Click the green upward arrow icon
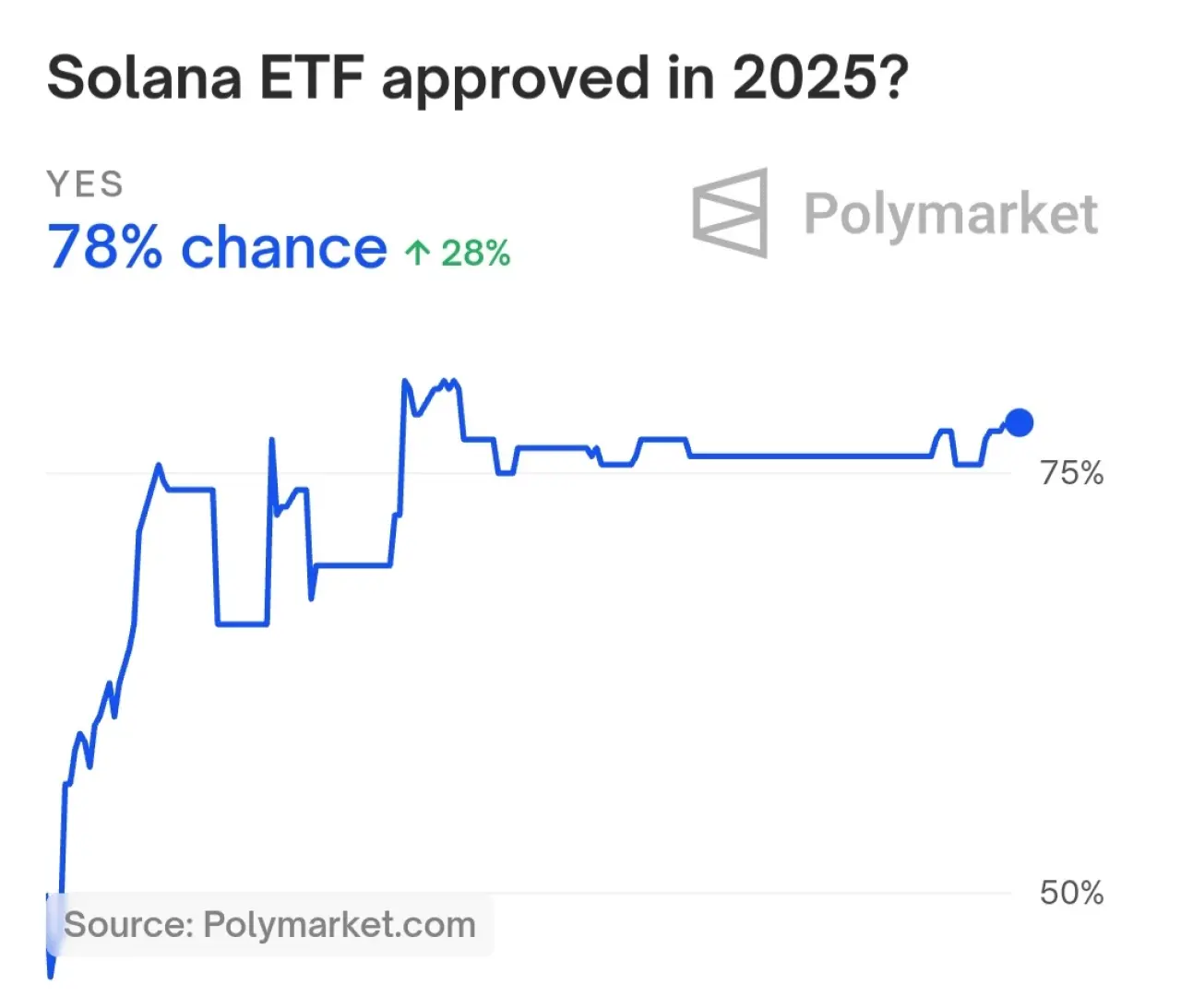 [417, 252]
